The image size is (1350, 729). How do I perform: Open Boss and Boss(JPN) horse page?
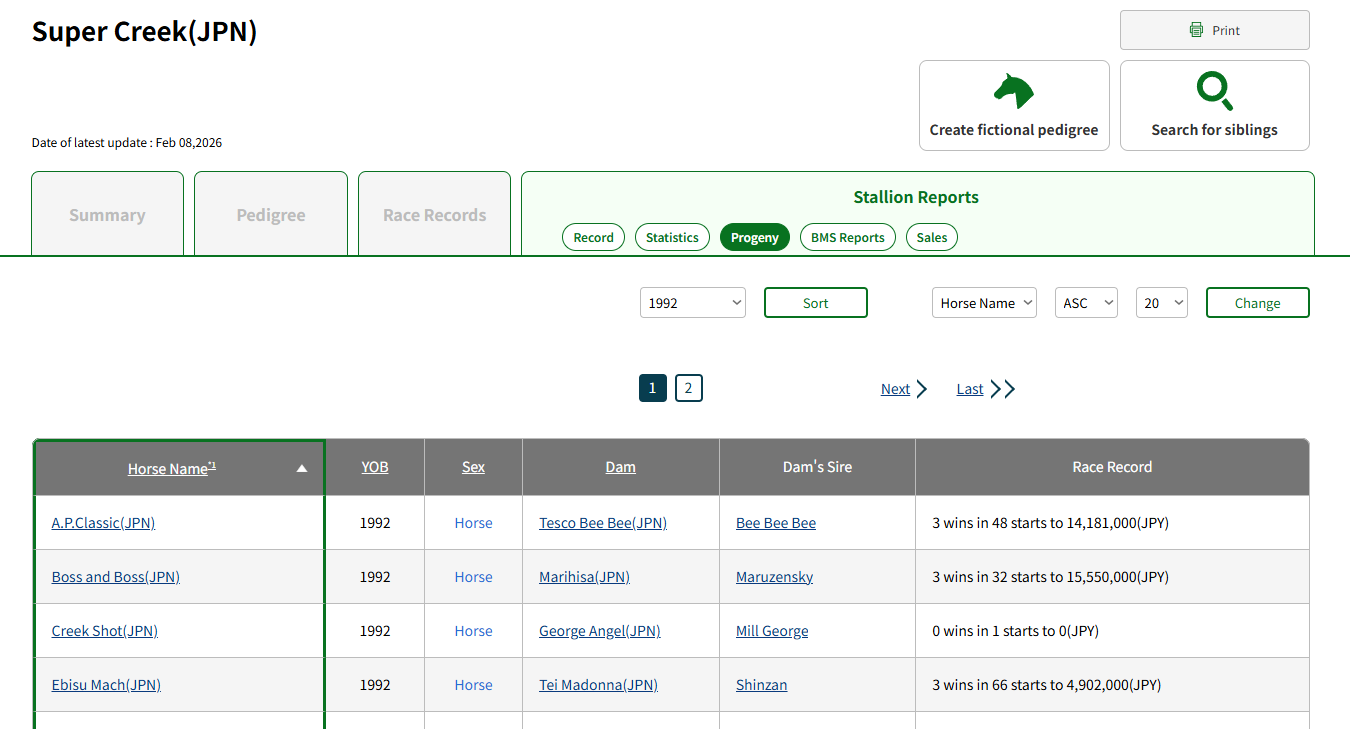116,577
